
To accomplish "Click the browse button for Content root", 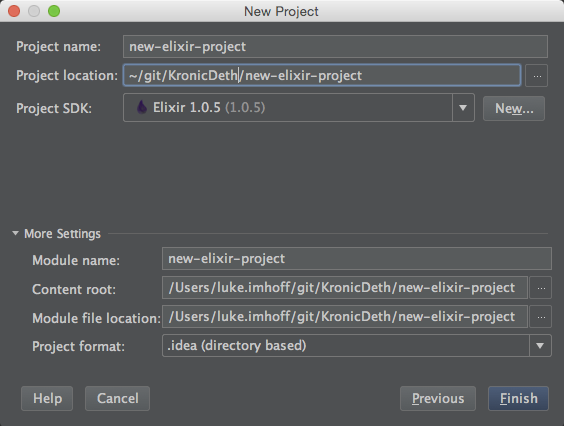I will [x=541, y=288].
